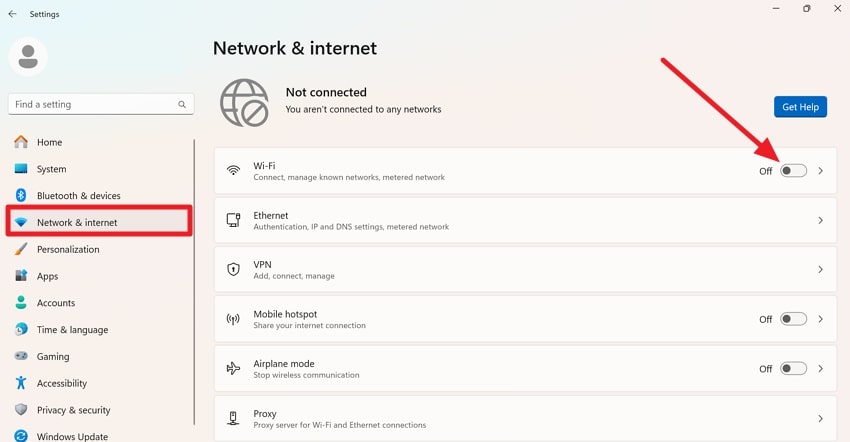This screenshot has width=850, height=442.
Task: Click the Mobile hotspot signal icon
Action: (233, 319)
